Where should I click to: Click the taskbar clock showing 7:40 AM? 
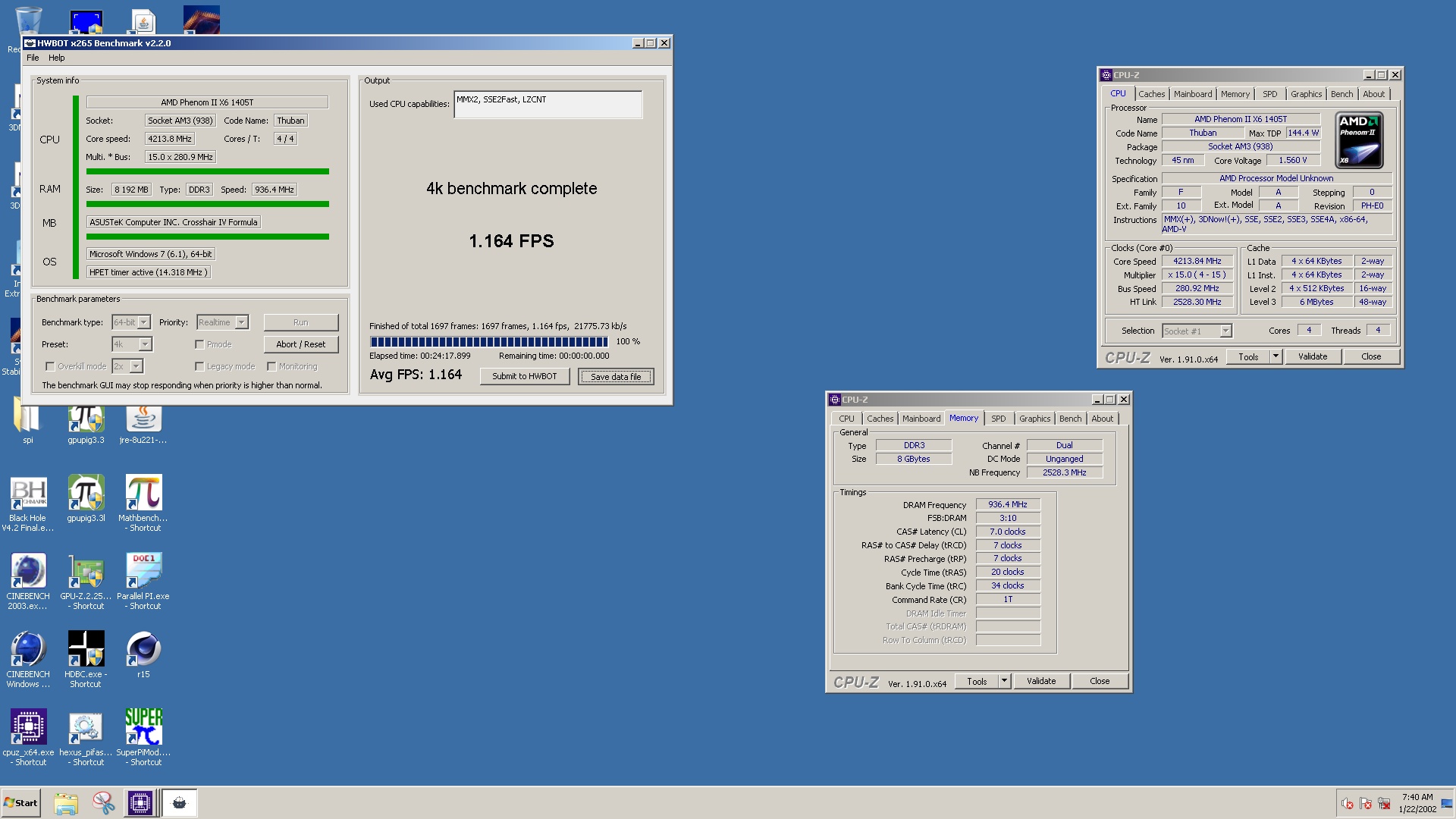pyautogui.click(x=1417, y=803)
